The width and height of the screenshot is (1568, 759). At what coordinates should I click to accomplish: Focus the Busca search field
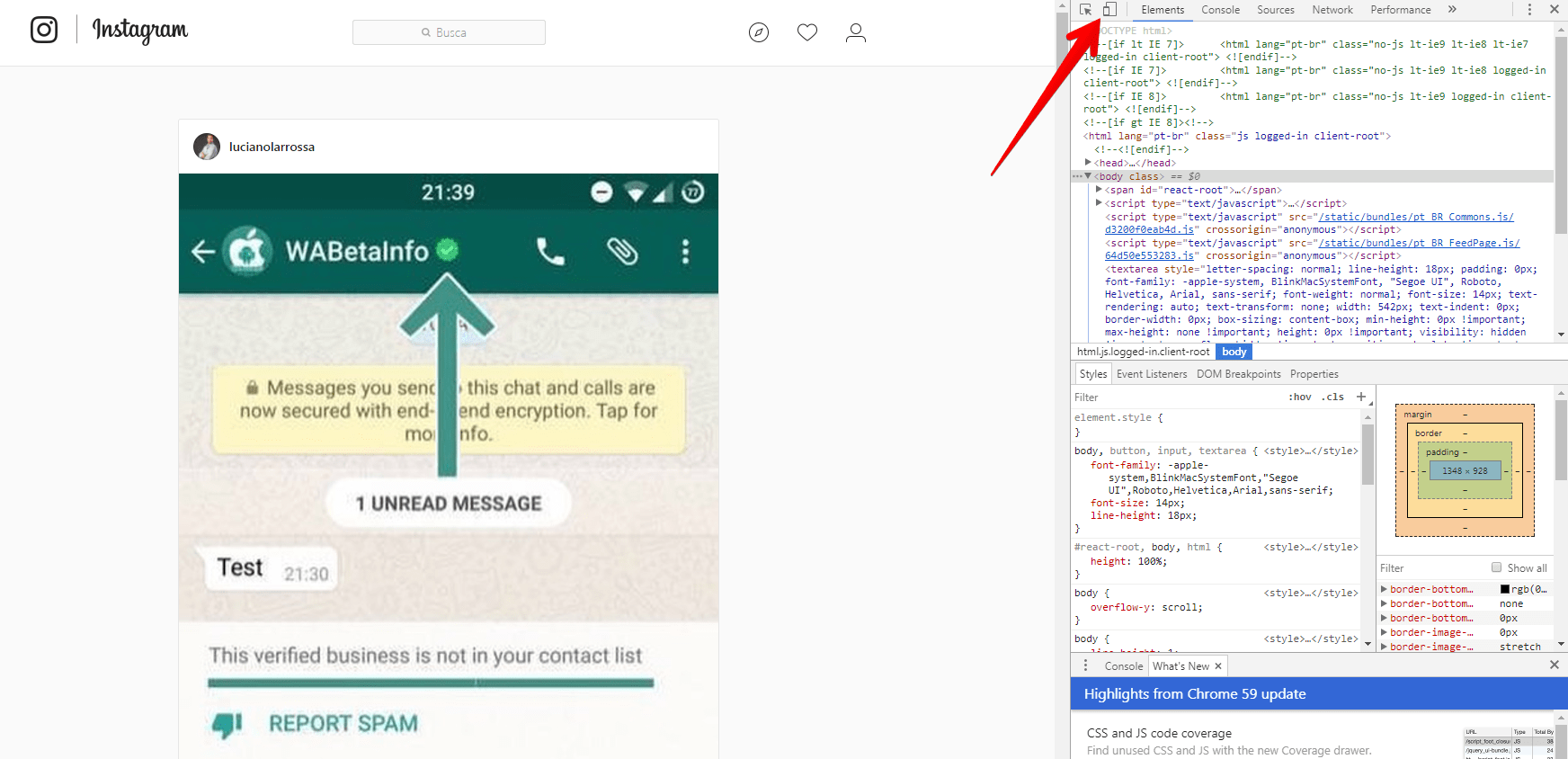[x=449, y=32]
